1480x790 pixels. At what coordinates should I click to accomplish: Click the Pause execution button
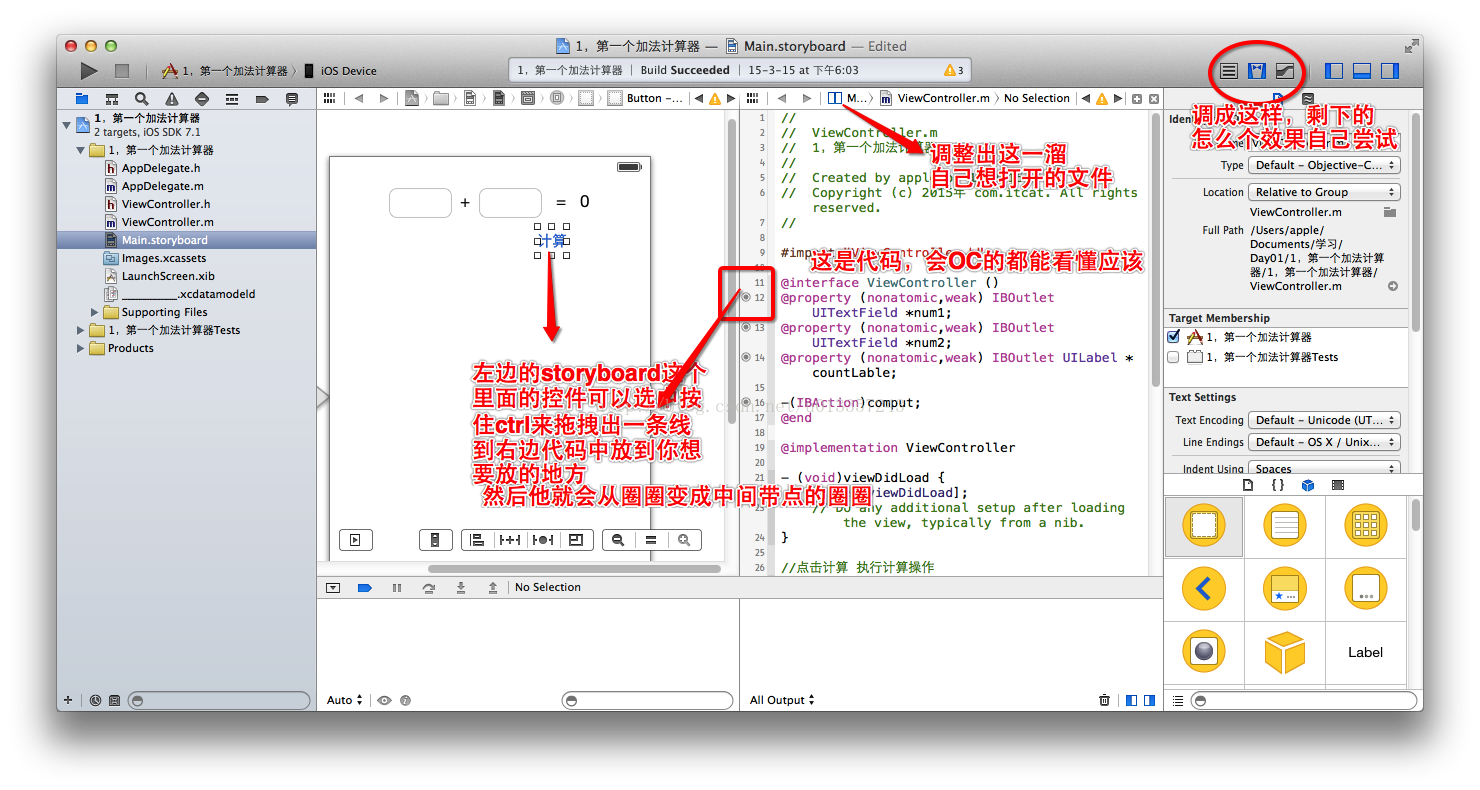397,588
